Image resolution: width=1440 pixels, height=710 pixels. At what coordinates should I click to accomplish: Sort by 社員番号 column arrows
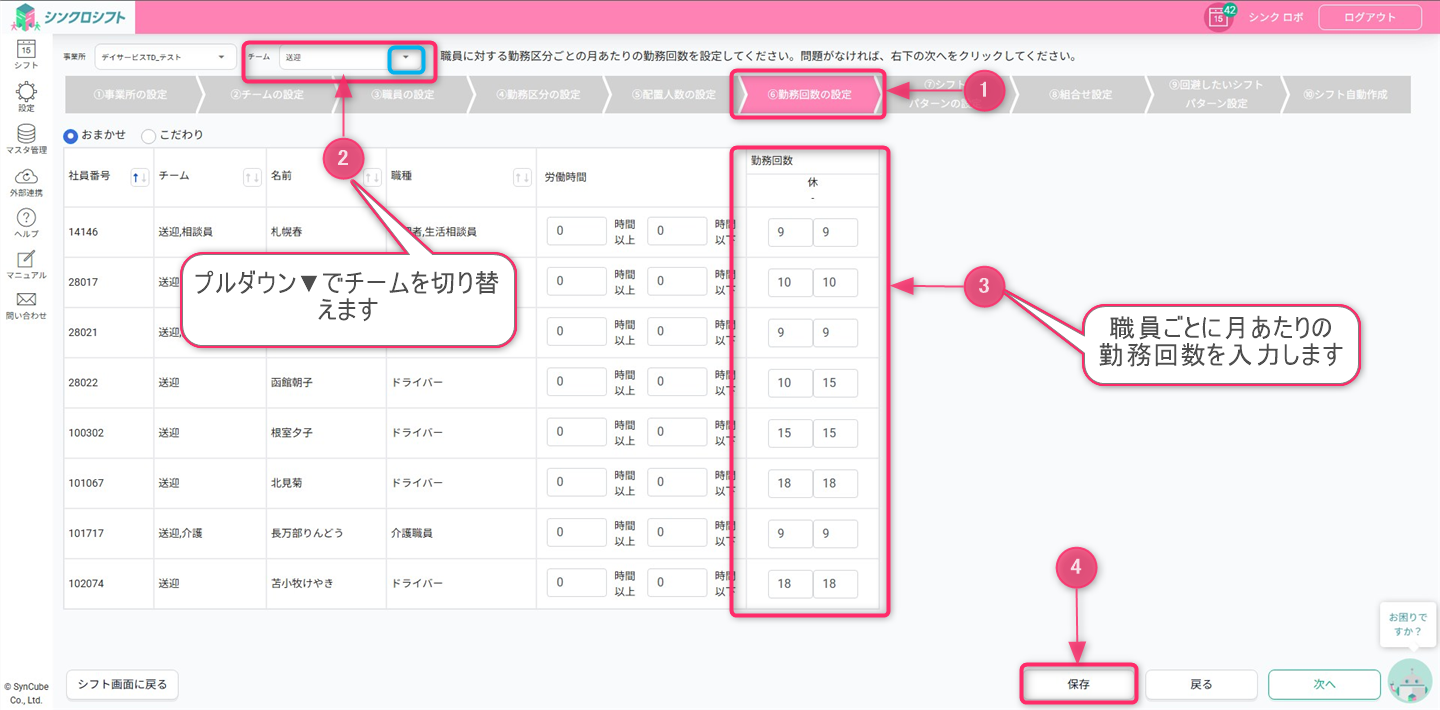click(x=140, y=177)
